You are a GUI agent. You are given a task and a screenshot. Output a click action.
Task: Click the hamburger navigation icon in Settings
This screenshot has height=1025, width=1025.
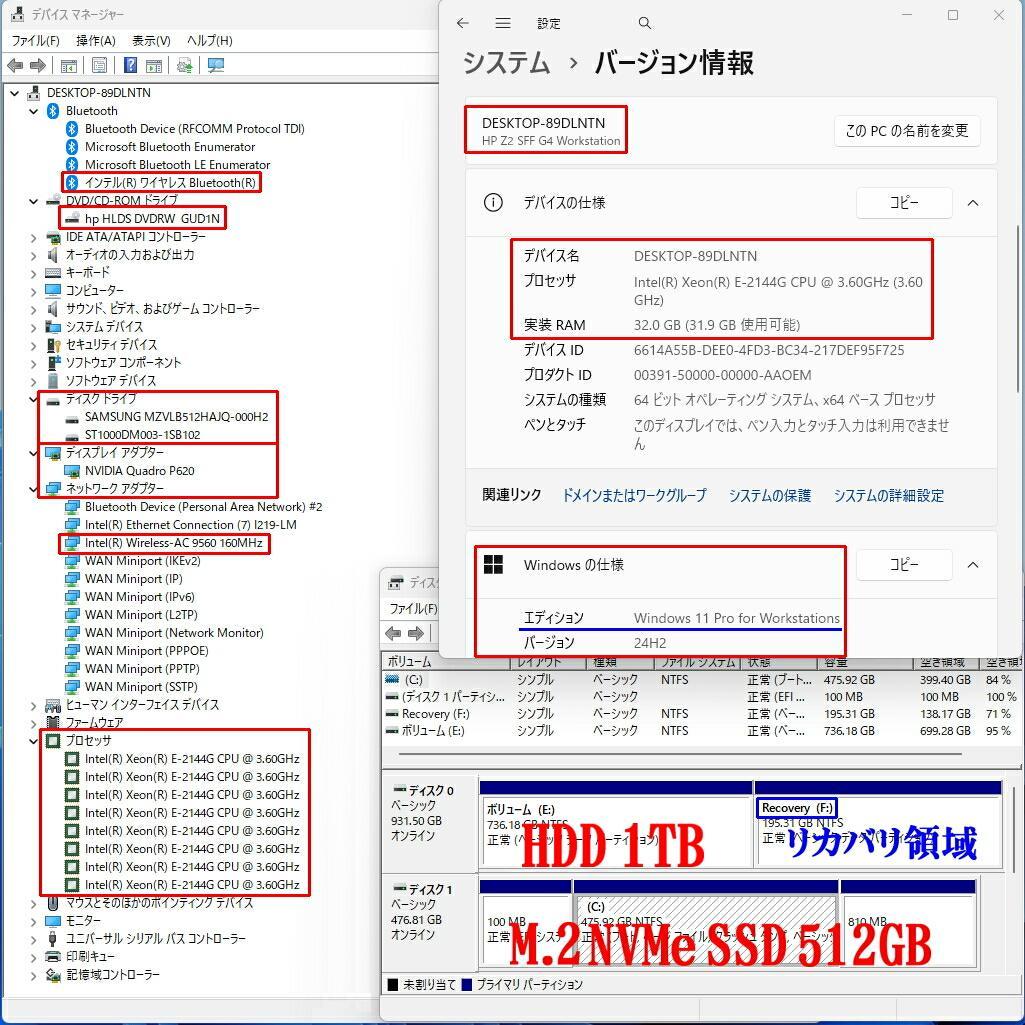502,22
